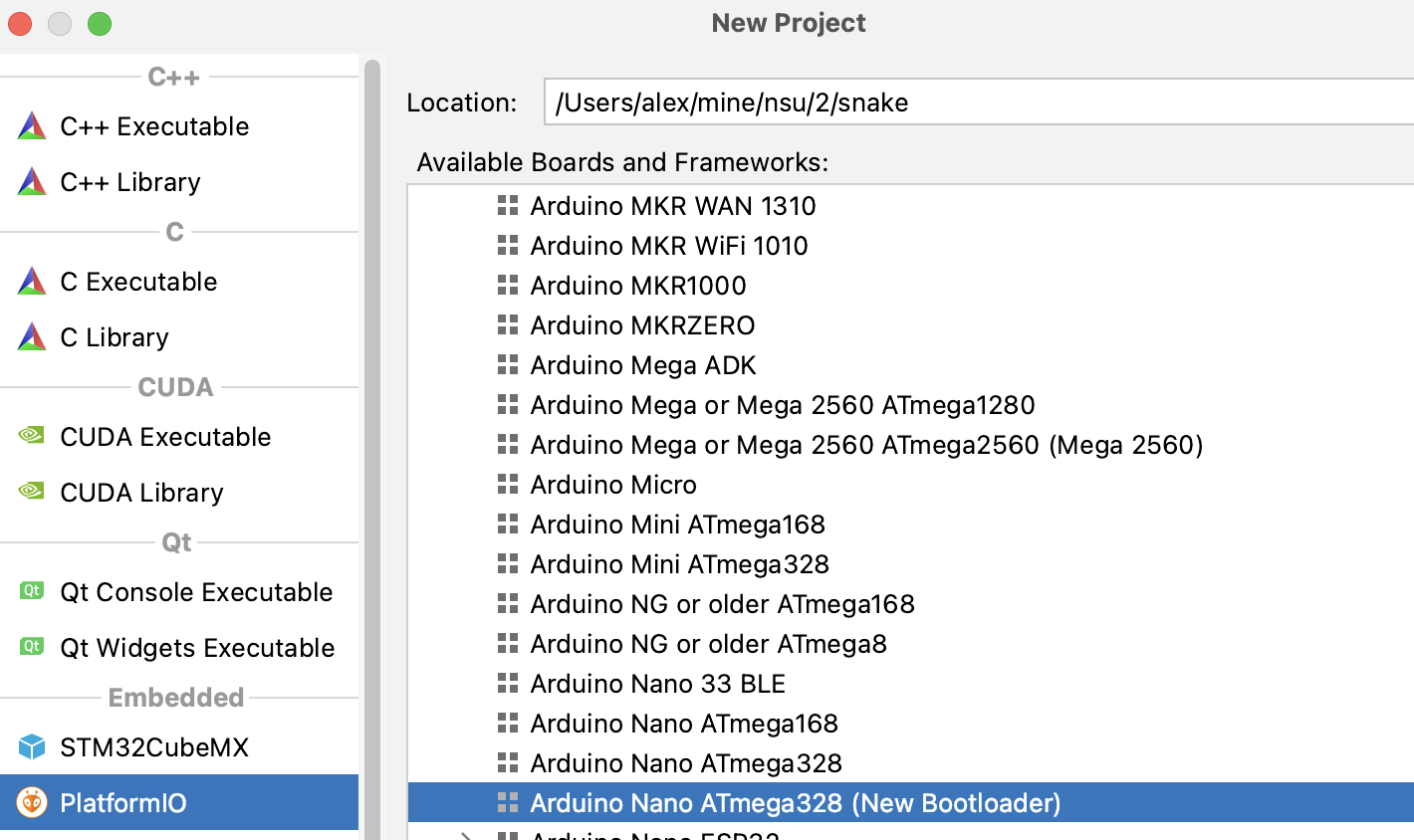Click the red window close button
The height and width of the screenshot is (840, 1414).
pos(20,23)
